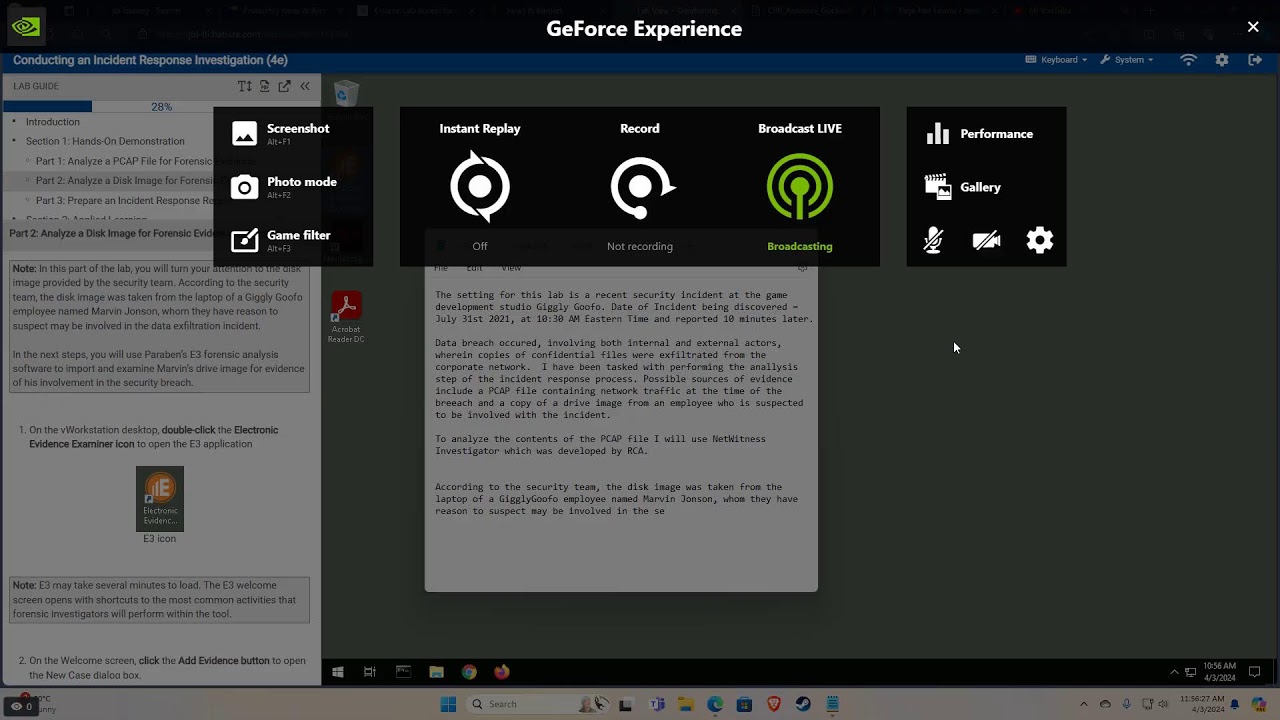Open the remote desktop Start menu
The image size is (1280, 720).
coord(338,672)
